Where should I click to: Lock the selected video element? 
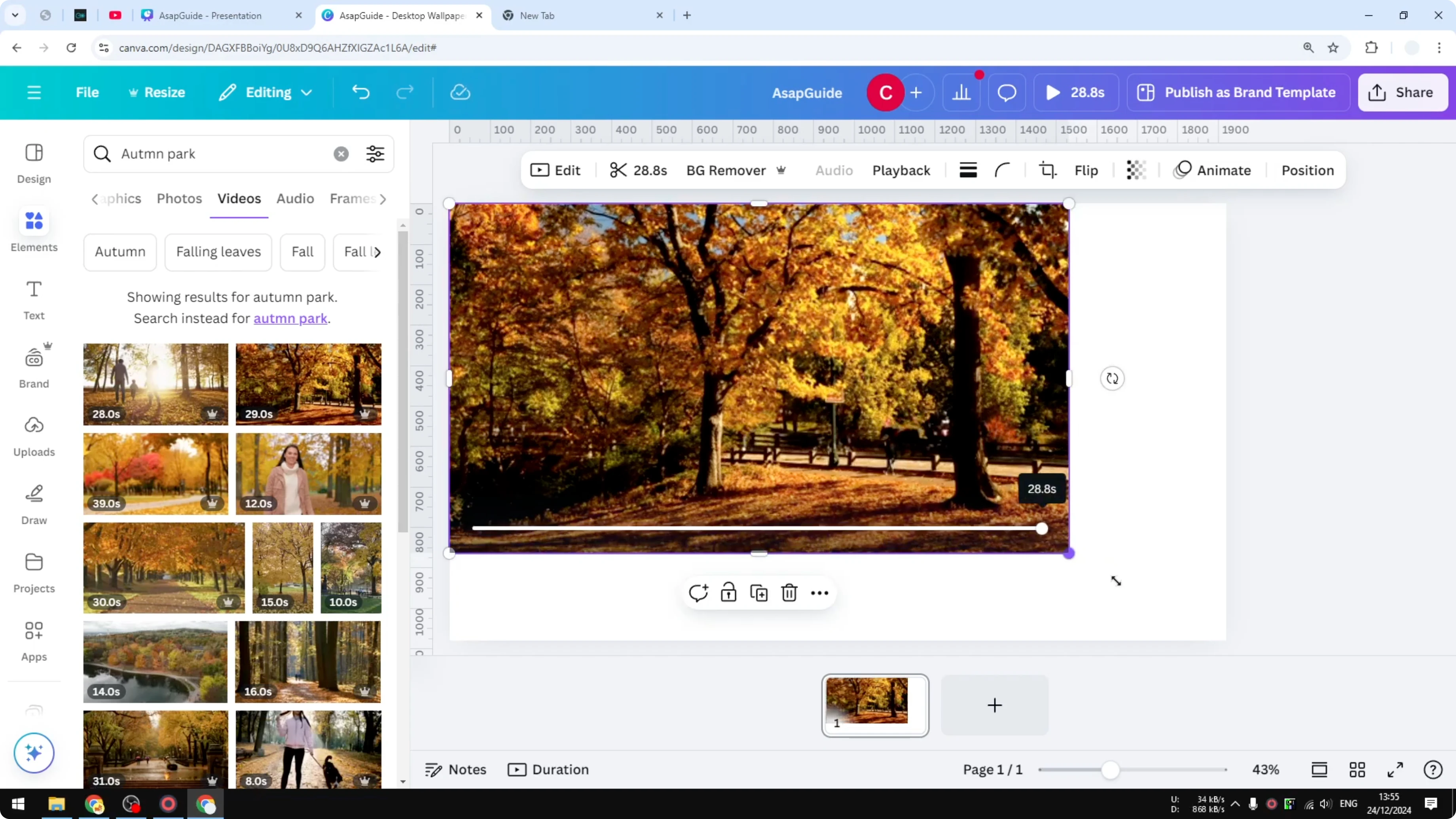[728, 592]
